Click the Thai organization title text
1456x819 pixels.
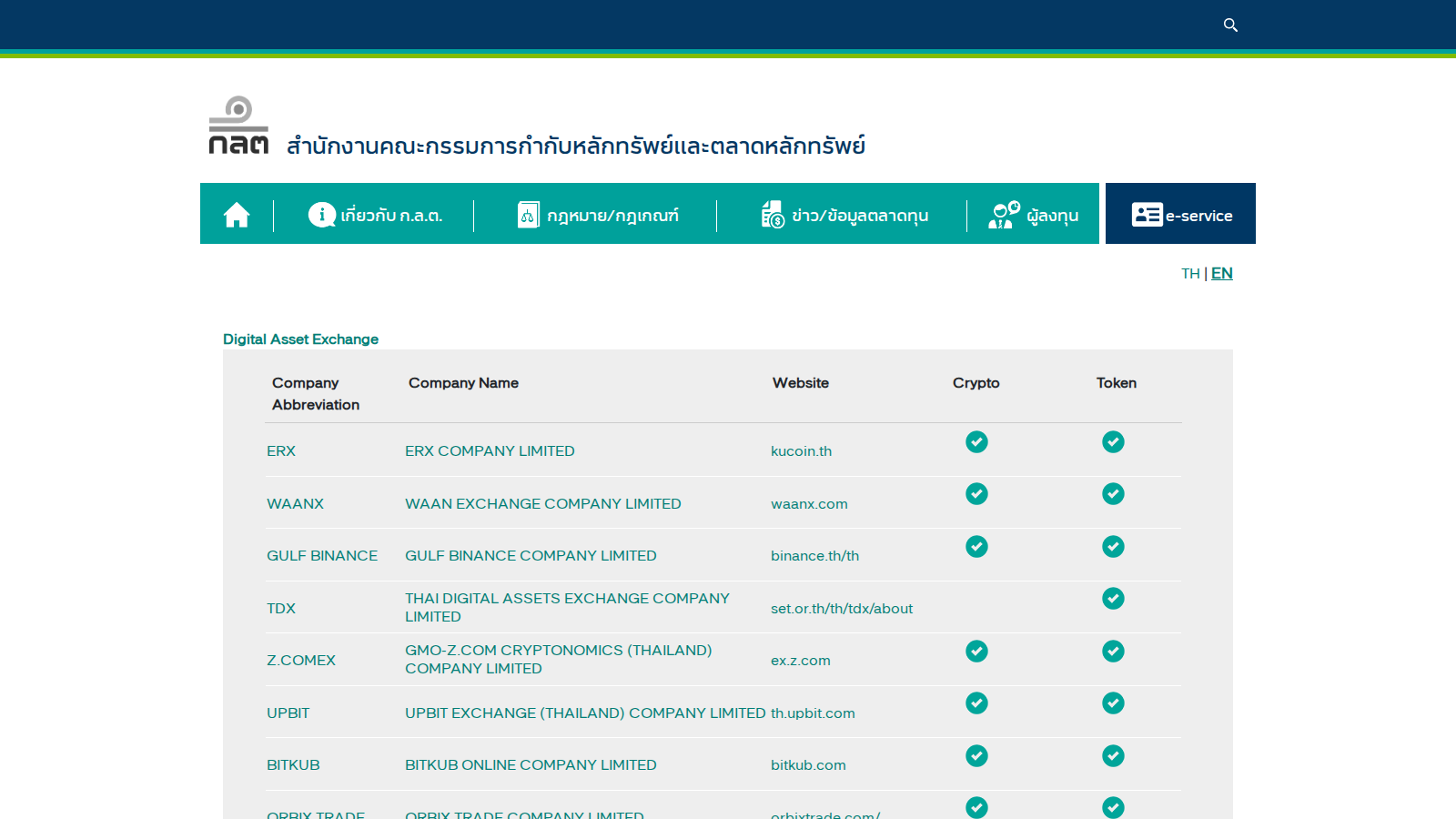pyautogui.click(x=576, y=146)
